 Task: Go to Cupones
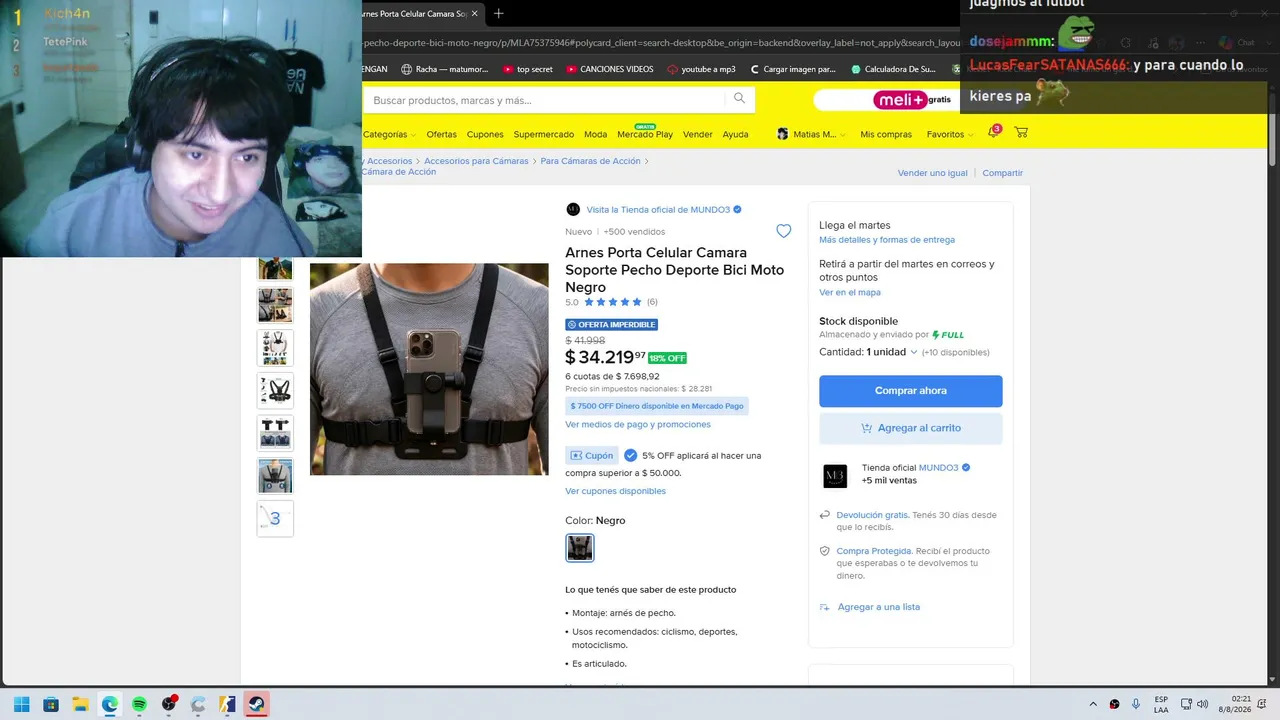click(x=485, y=134)
